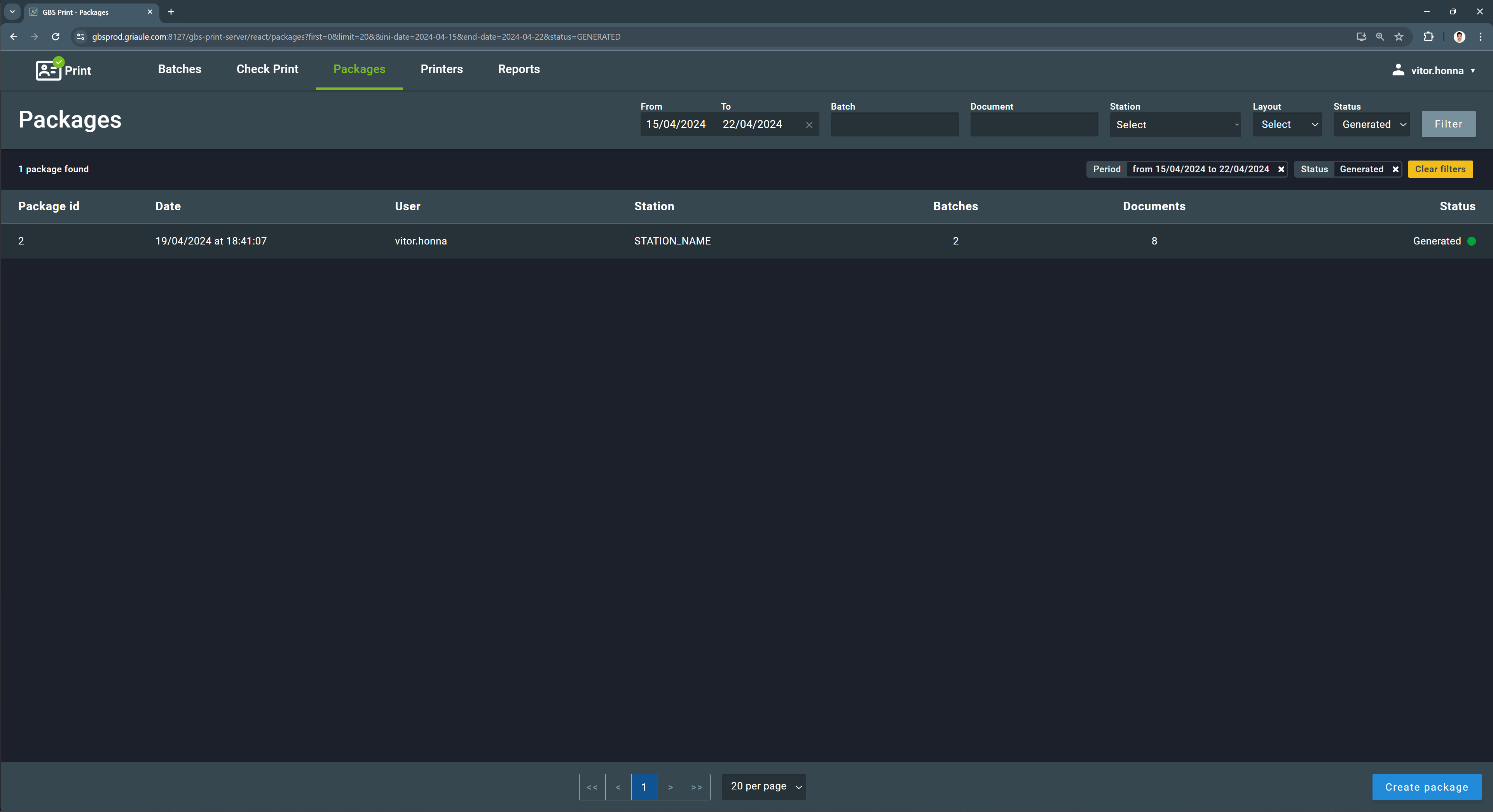The height and width of the screenshot is (812, 1493).
Task: Reload the page with the refresh icon
Action: click(x=56, y=37)
